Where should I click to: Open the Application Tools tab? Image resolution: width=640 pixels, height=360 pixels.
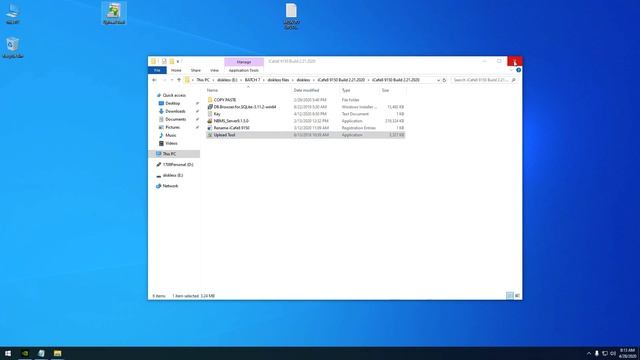[244, 71]
